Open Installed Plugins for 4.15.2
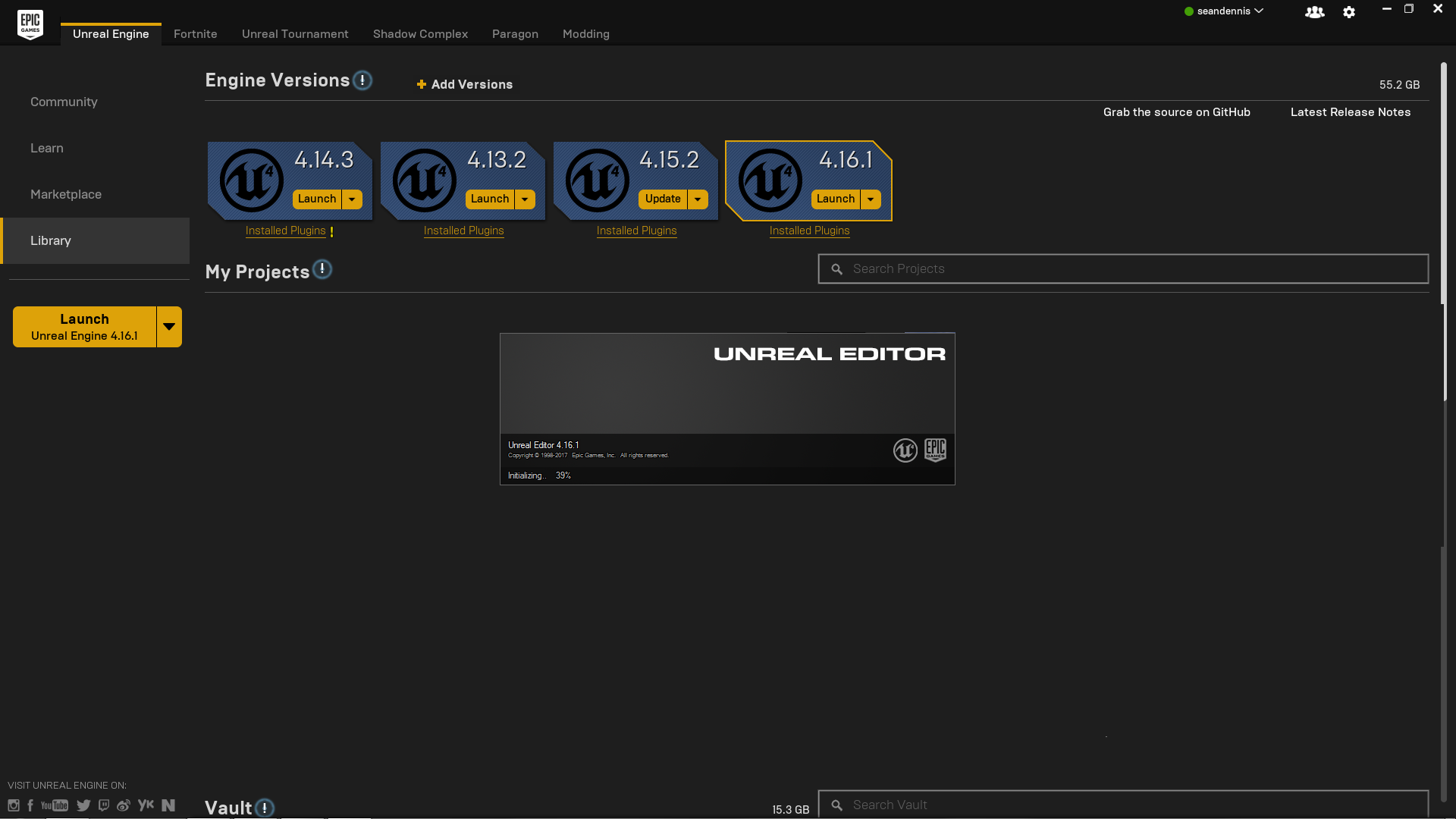Image resolution: width=1456 pixels, height=819 pixels. point(636,231)
